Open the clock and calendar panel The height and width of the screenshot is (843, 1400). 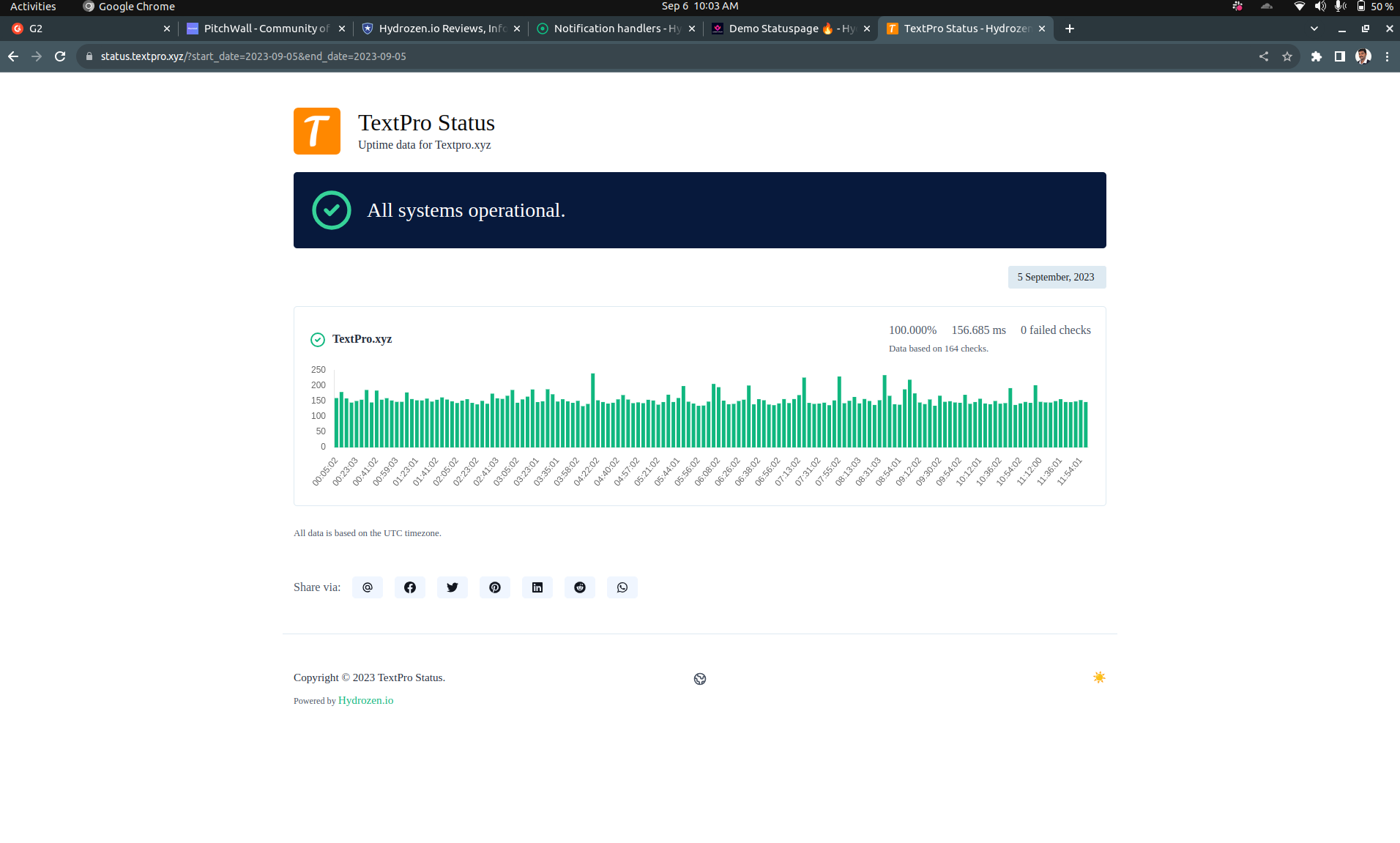tap(700, 7)
